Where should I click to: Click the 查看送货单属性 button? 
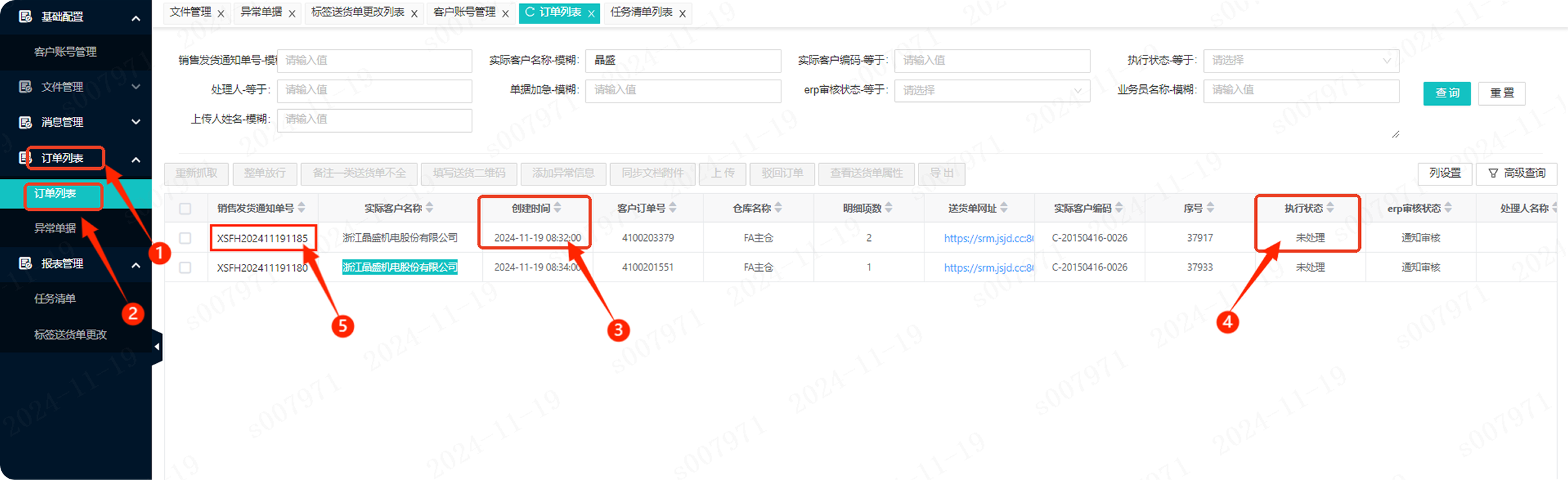(x=866, y=173)
